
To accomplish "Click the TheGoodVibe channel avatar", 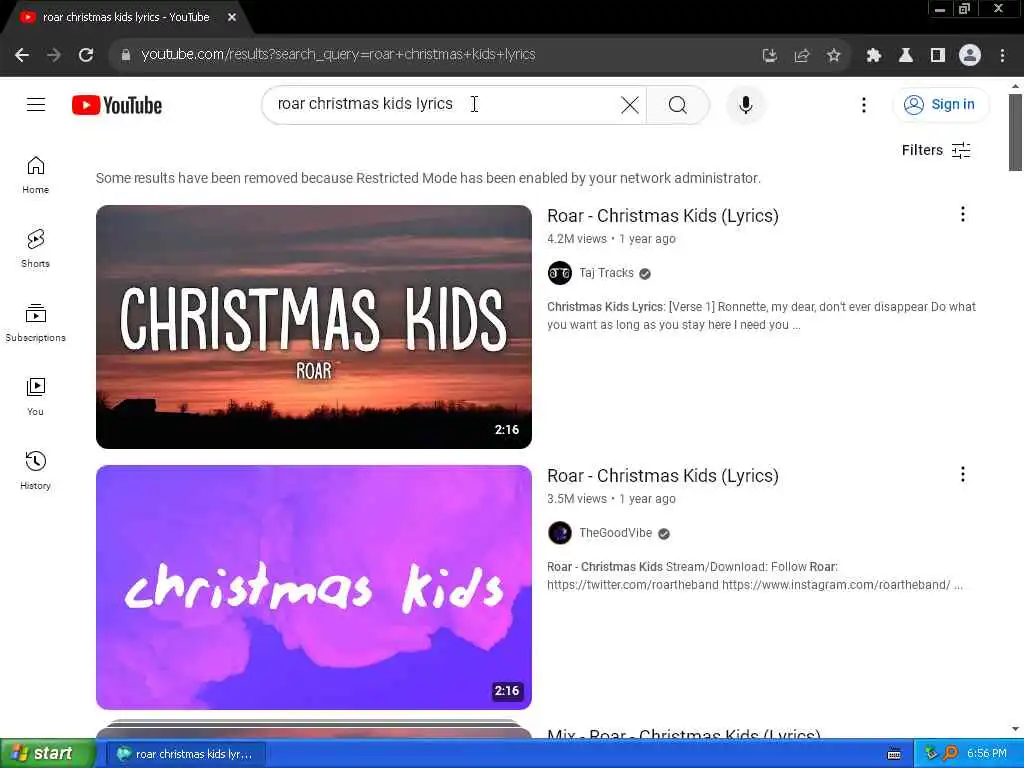I will tap(560, 533).
